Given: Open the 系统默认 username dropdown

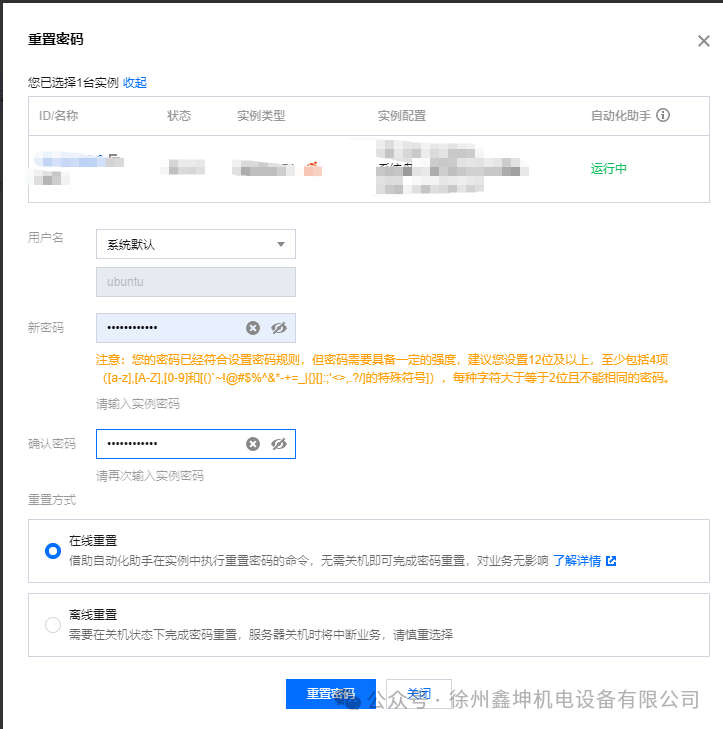Looking at the screenshot, I should [x=196, y=244].
